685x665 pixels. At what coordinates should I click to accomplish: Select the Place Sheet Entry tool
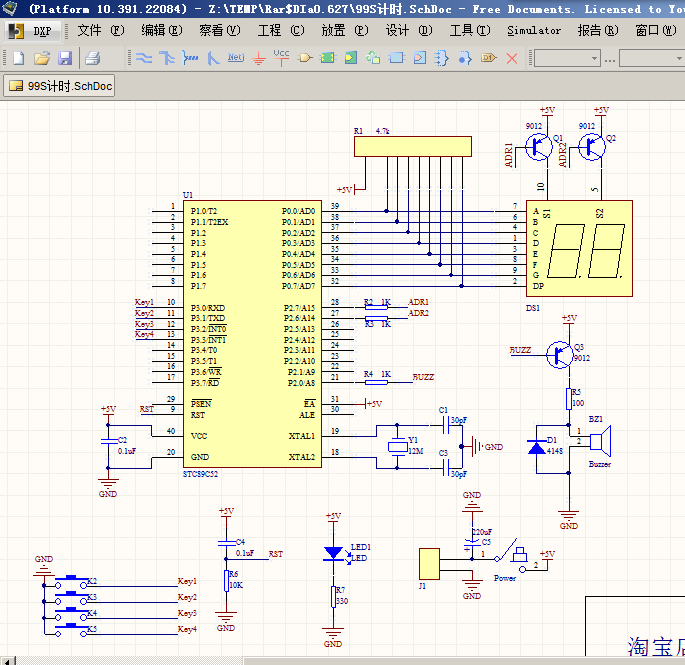pos(350,58)
